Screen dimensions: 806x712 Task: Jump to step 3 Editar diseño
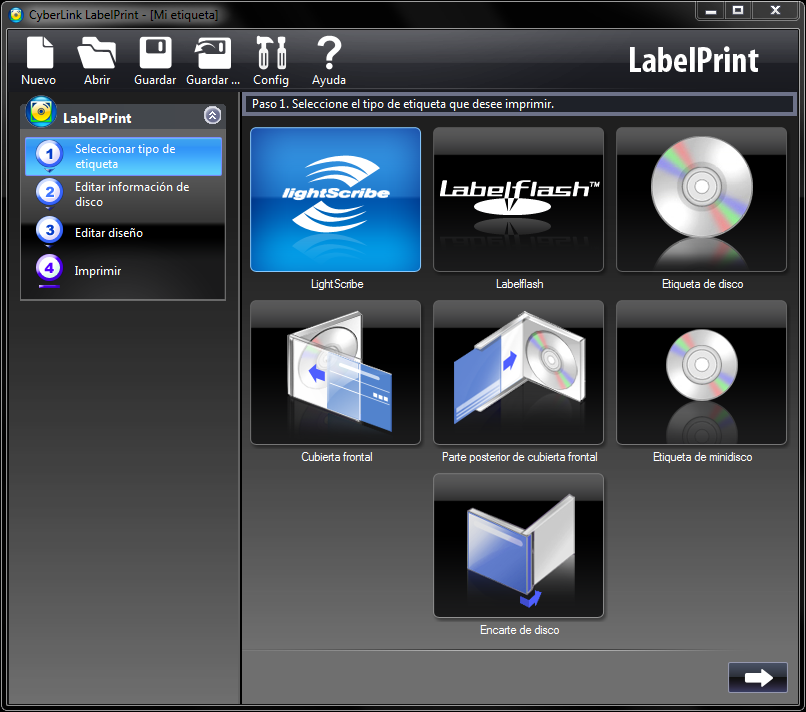pyautogui.click(x=108, y=233)
